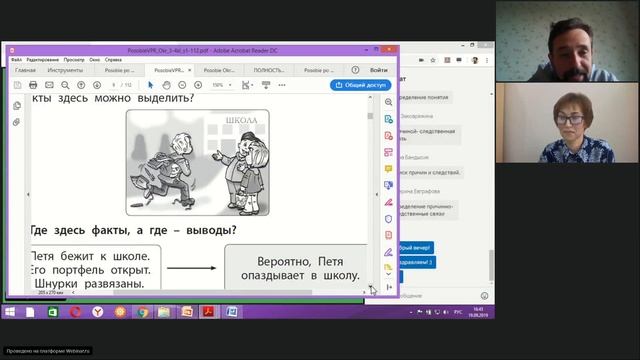Click the chat panel scrollbar
Screen dimensions: 640x360
pos(491,265)
